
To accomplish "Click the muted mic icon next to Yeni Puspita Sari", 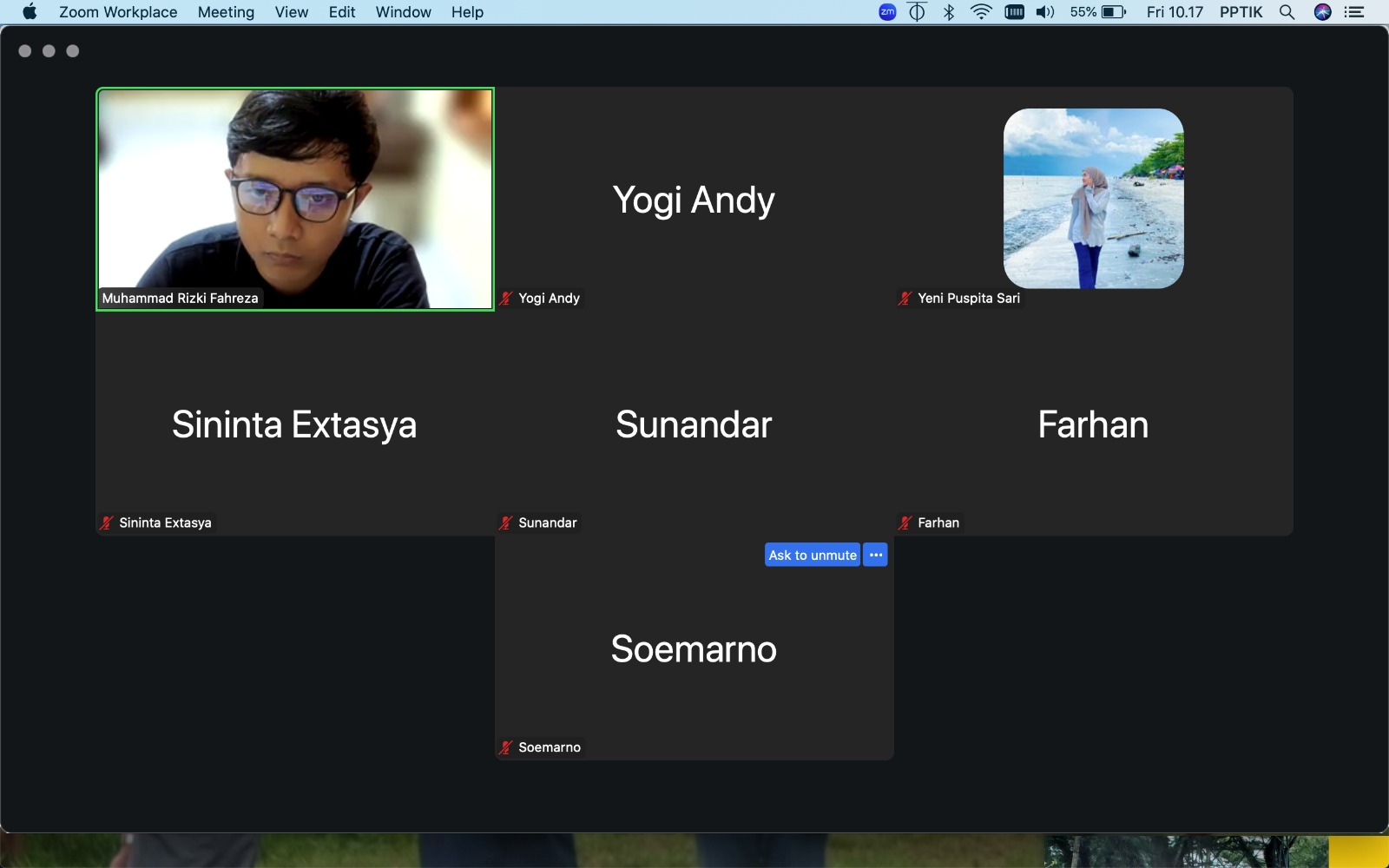I will tap(905, 299).
